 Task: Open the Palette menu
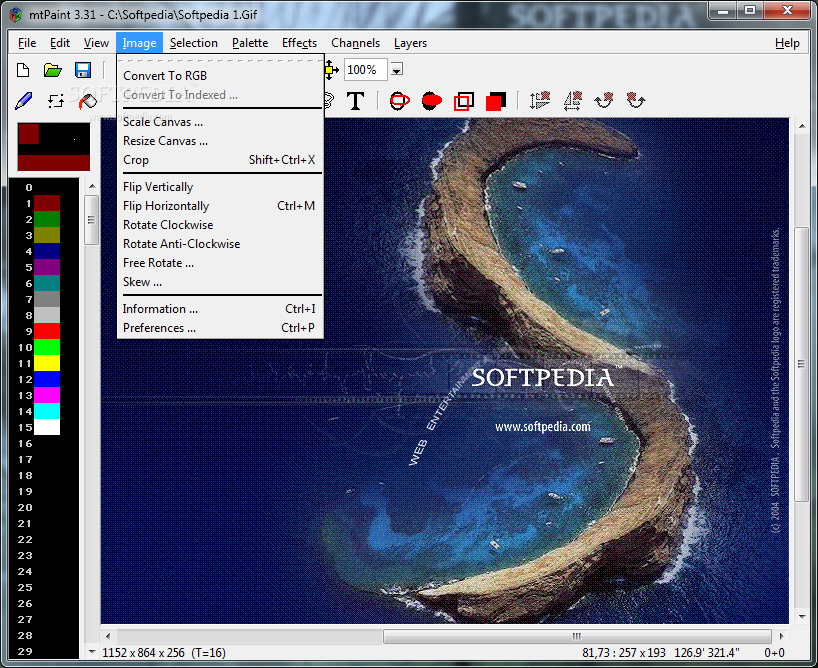[250, 43]
